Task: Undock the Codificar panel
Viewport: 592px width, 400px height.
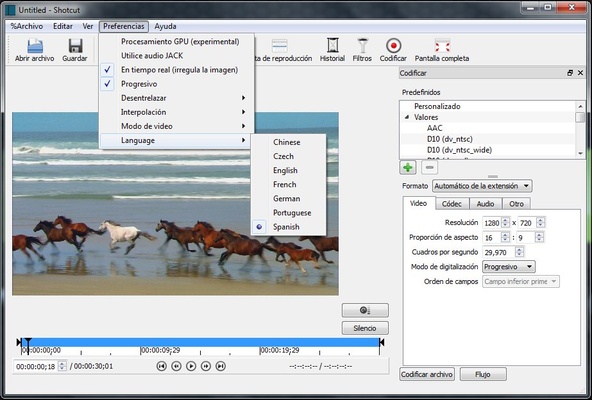Action: [x=570, y=73]
